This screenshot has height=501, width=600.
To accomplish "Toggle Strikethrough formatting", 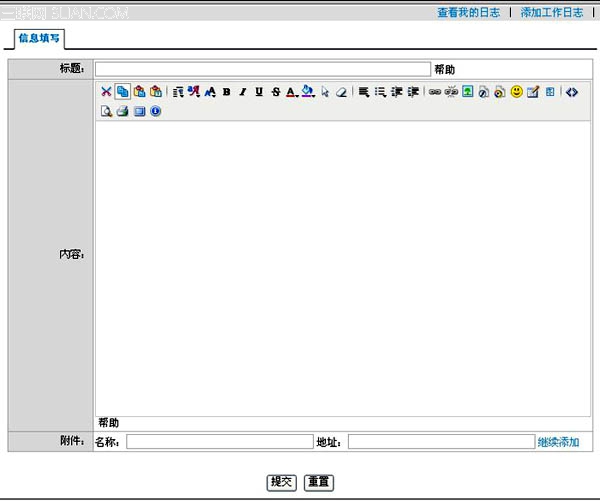I will click(x=276, y=92).
